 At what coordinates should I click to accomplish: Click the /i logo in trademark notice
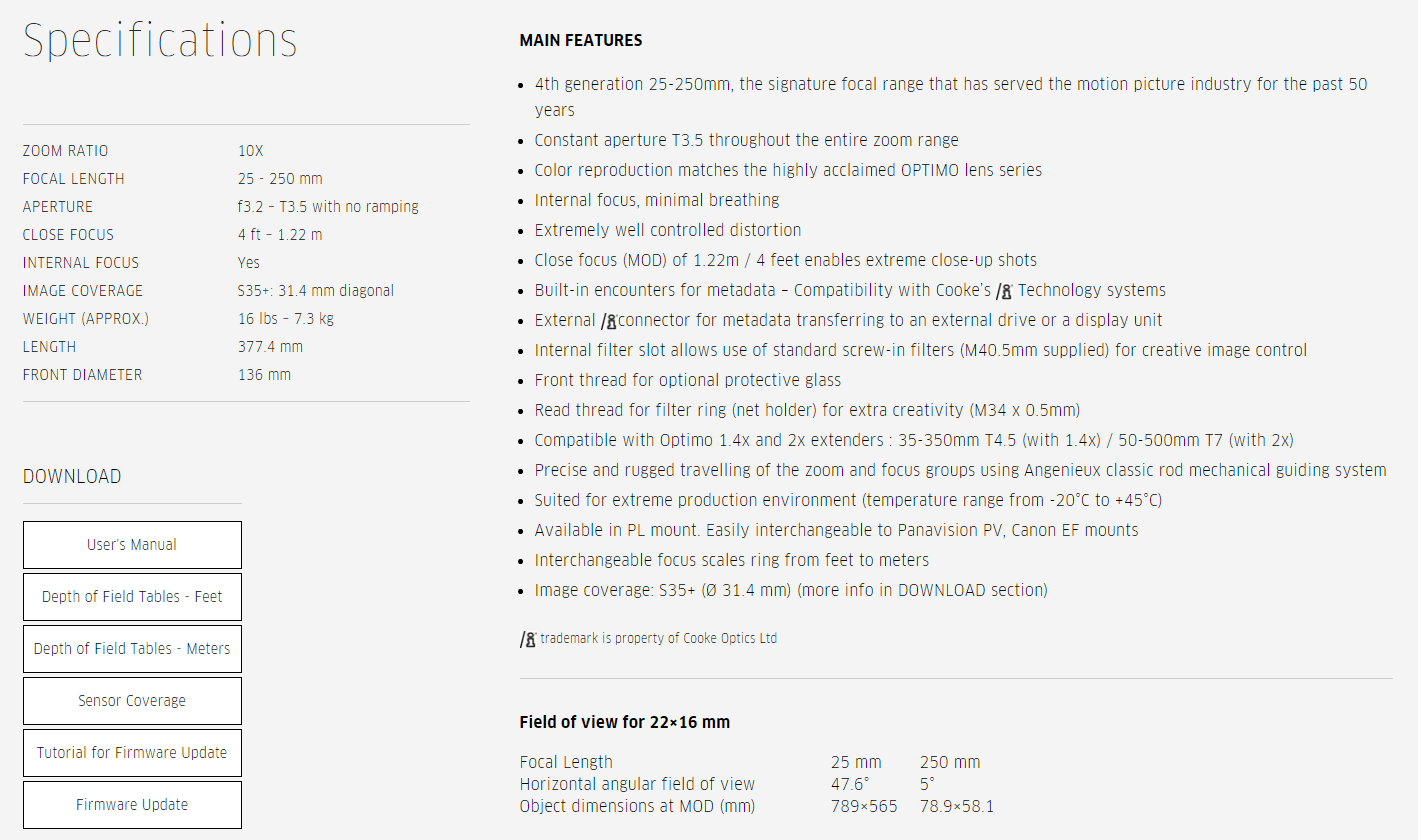coord(528,639)
